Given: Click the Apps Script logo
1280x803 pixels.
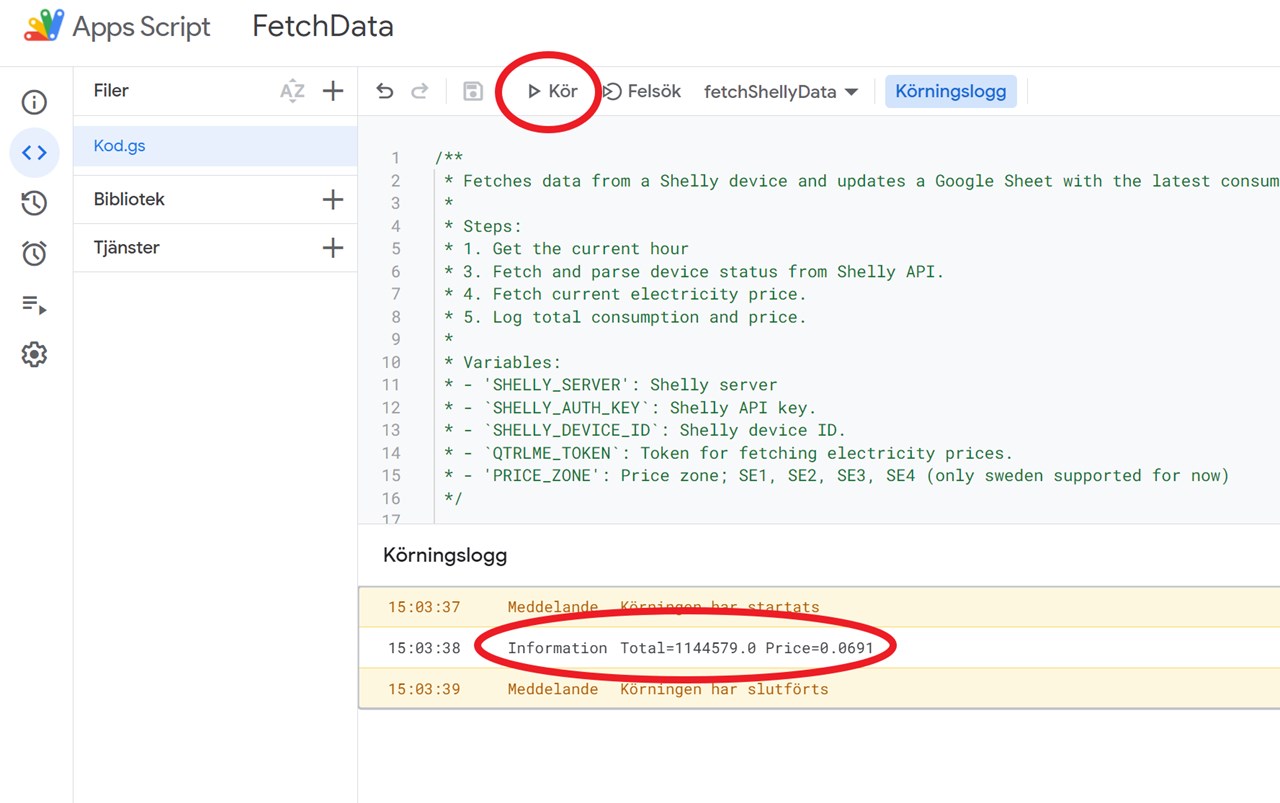Looking at the screenshot, I should [44, 27].
